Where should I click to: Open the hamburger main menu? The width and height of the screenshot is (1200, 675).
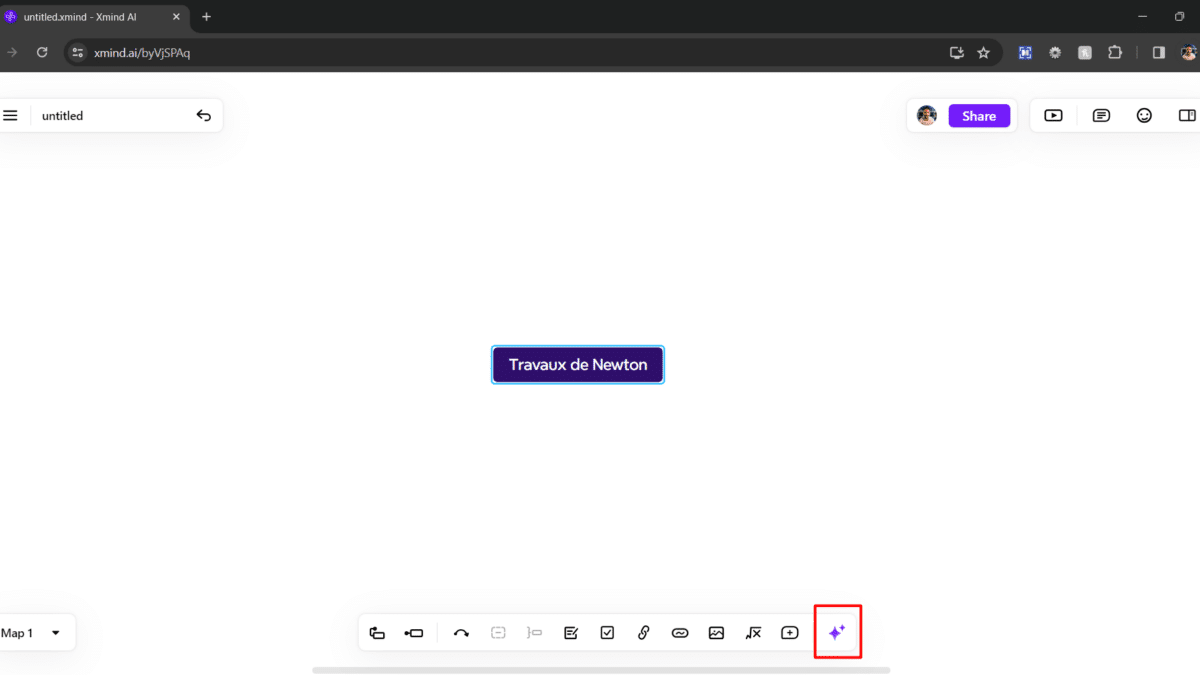click(x=10, y=116)
